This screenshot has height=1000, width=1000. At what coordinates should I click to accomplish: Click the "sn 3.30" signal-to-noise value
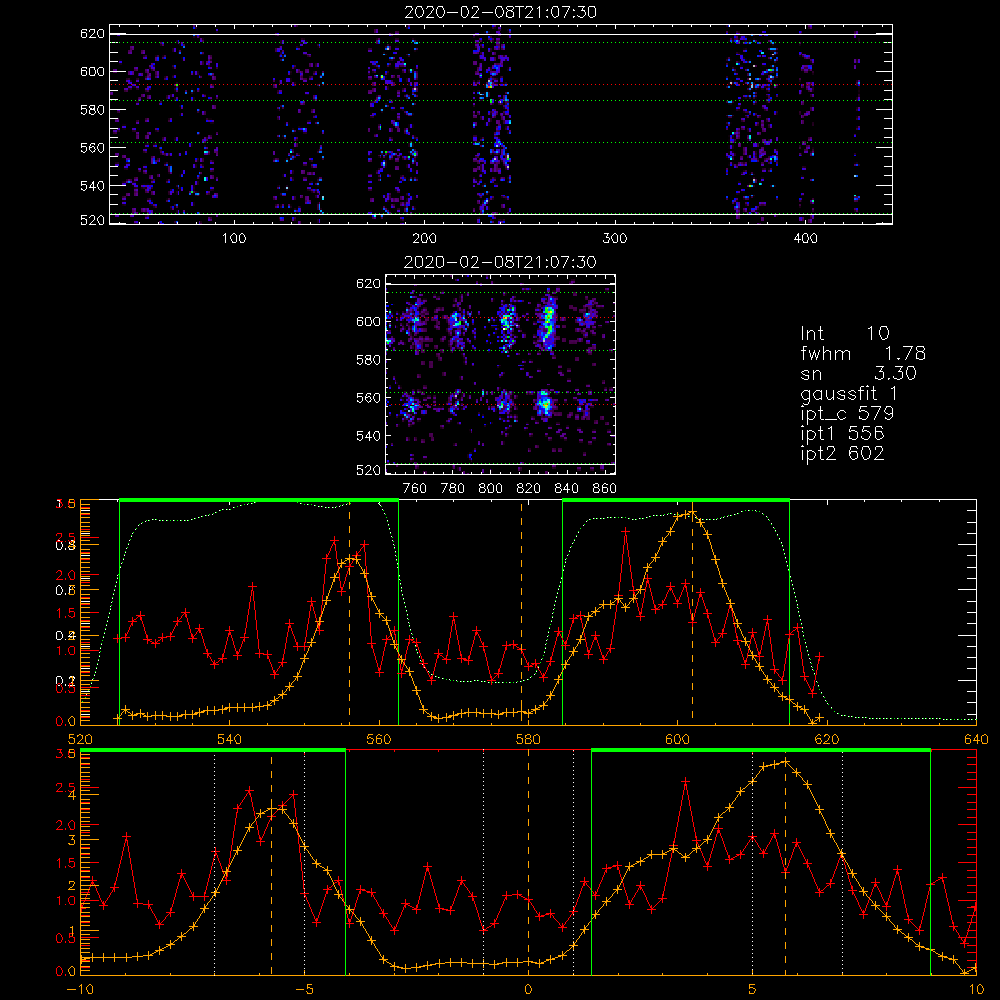click(858, 373)
